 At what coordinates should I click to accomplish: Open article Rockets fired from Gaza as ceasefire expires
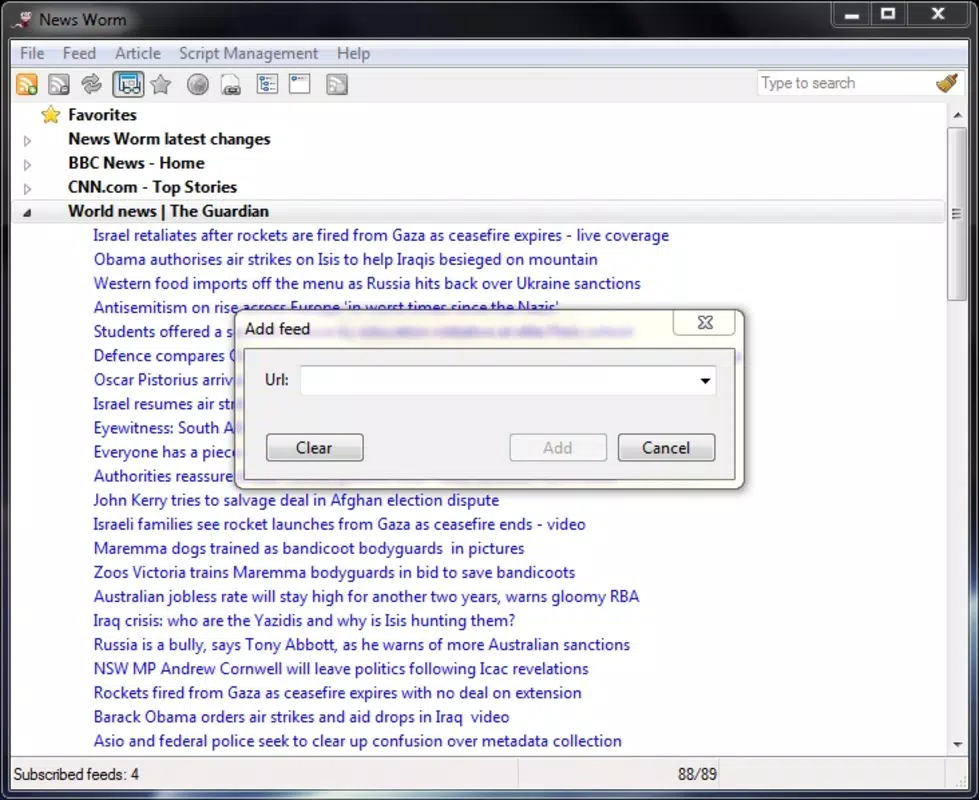pyautogui.click(x=337, y=693)
